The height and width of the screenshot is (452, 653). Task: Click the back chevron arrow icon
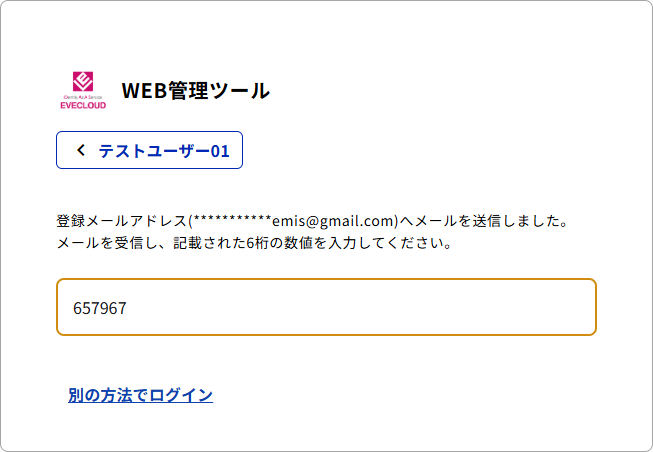coord(81,151)
